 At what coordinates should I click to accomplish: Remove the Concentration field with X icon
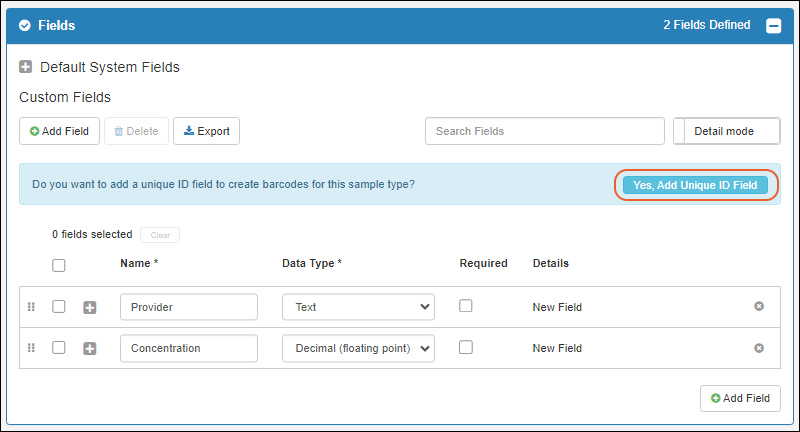759,348
